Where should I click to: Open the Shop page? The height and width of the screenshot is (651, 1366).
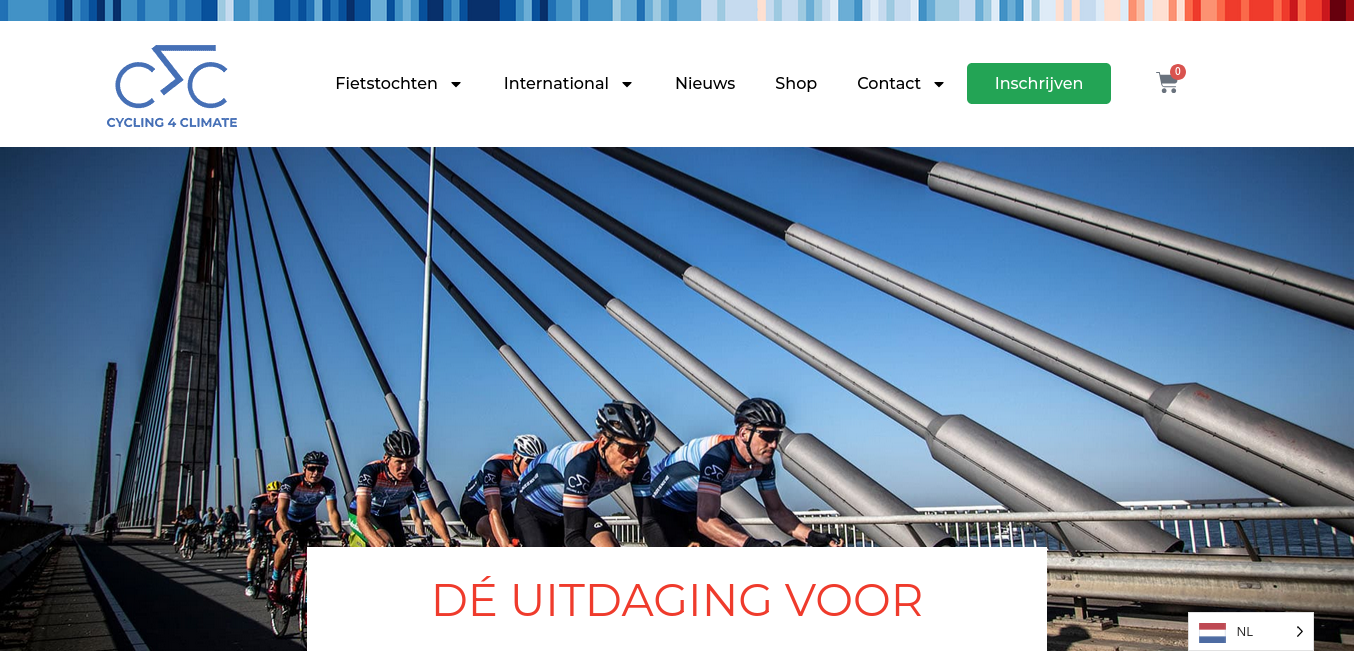(x=796, y=83)
